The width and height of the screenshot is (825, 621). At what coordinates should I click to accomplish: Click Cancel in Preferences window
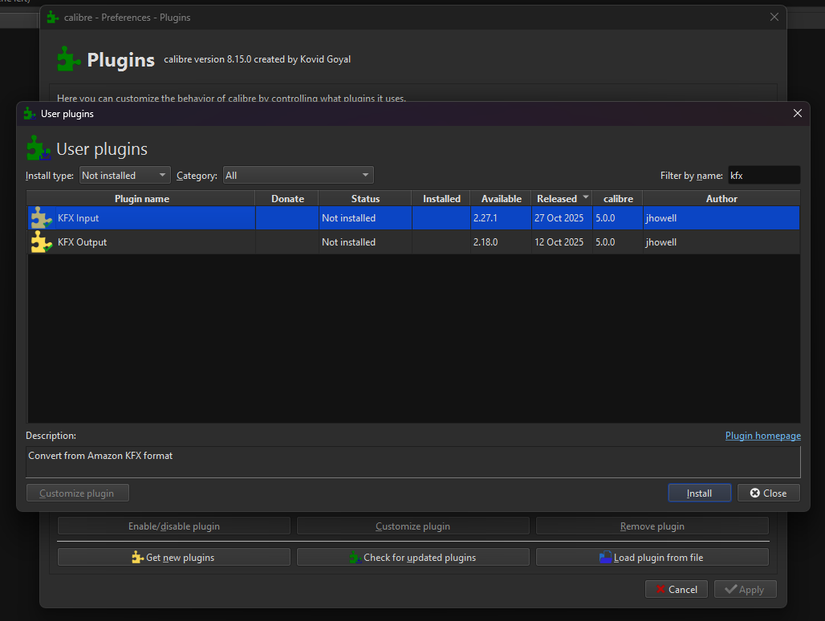[677, 589]
